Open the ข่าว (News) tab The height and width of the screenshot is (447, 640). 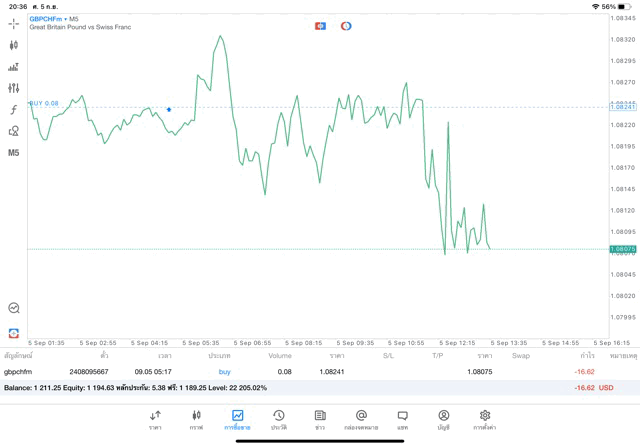(x=320, y=420)
